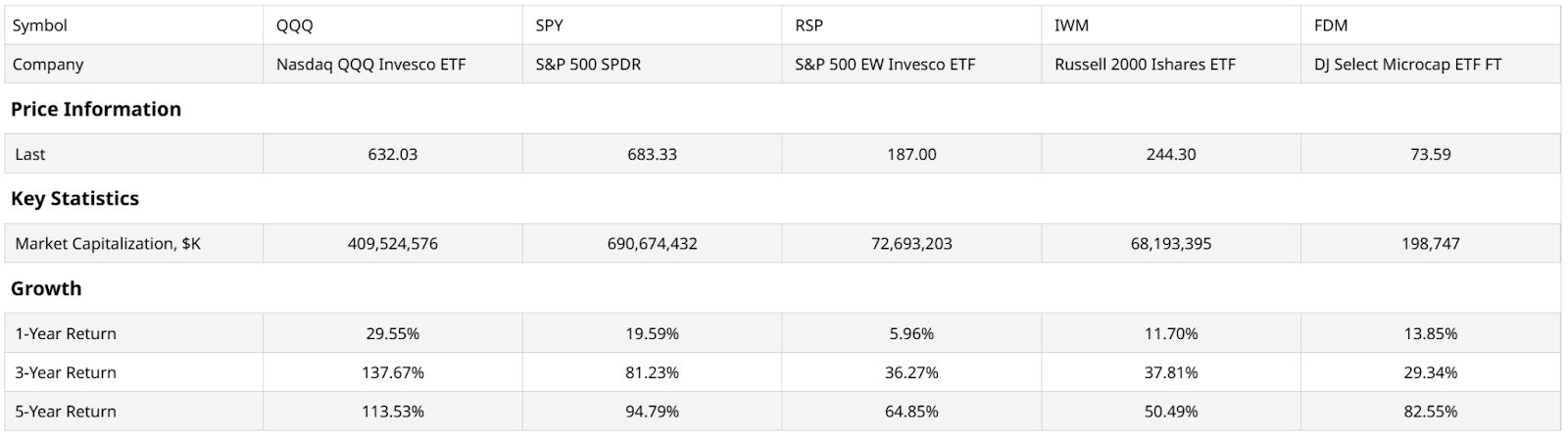Click the 1-Year Return row label
This screenshot has width=1568, height=441.
tap(66, 334)
